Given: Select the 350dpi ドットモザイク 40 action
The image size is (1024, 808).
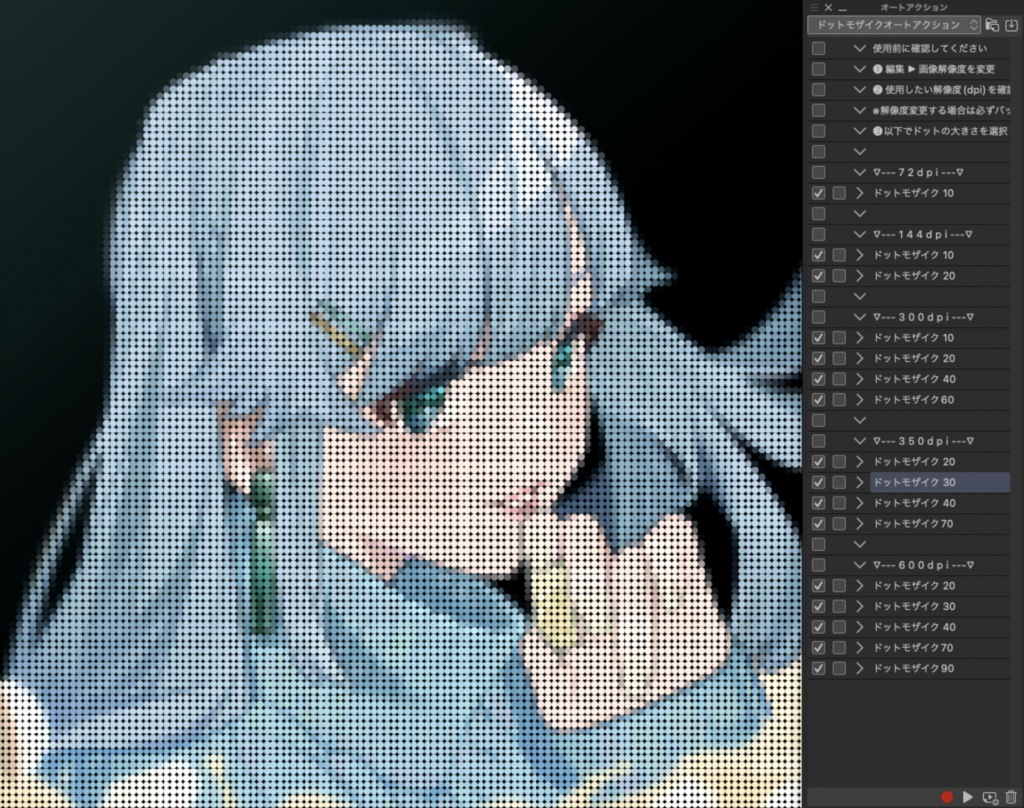Looking at the screenshot, I should coord(914,503).
